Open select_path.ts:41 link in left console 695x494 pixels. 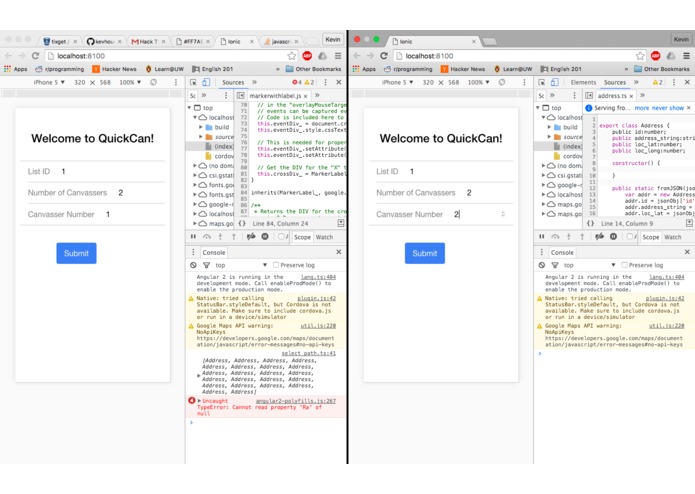(308, 353)
